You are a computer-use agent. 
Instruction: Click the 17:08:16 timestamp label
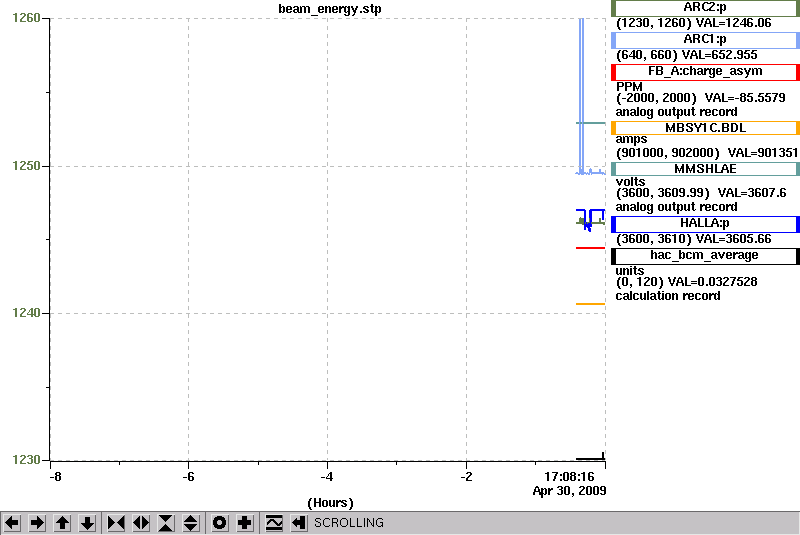click(x=569, y=477)
